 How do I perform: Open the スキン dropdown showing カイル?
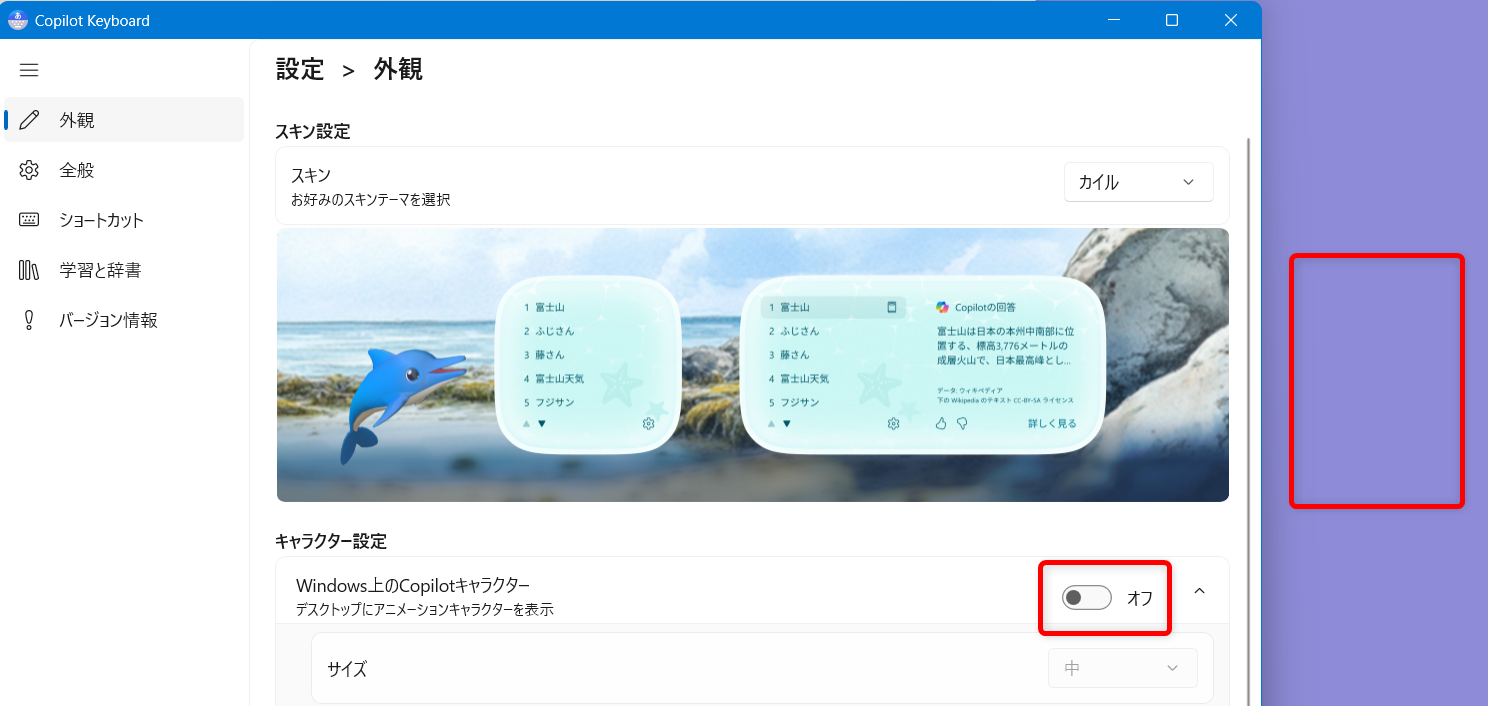coord(1139,182)
